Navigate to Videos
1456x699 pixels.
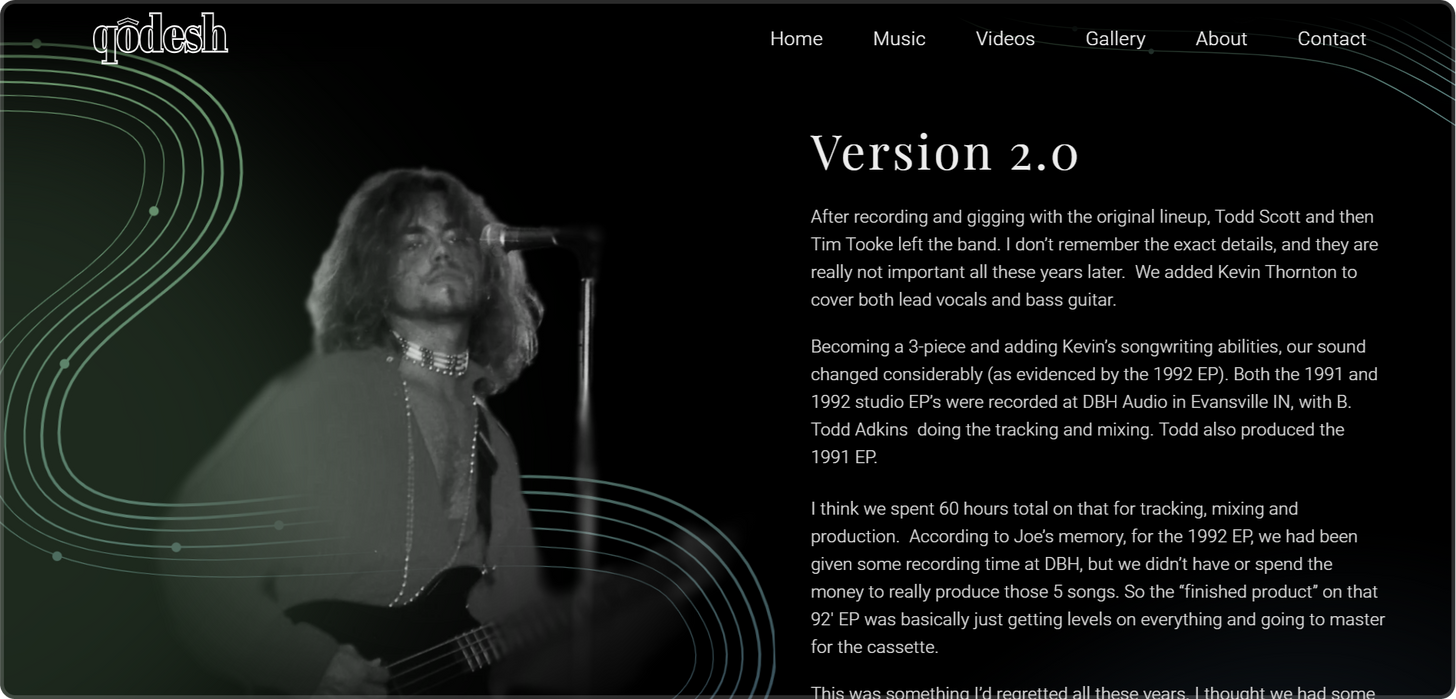pos(1005,39)
